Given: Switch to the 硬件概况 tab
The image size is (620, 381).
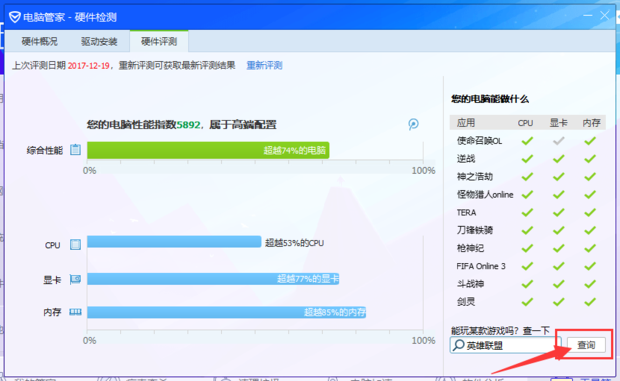Looking at the screenshot, I should pos(40,41).
